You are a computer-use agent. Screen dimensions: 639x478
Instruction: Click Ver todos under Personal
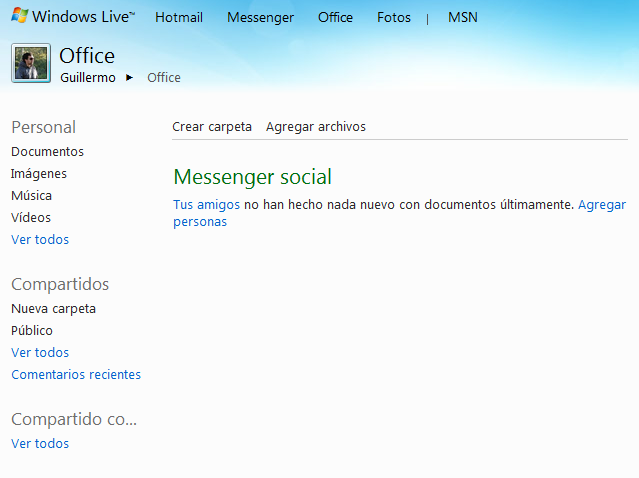click(40, 240)
